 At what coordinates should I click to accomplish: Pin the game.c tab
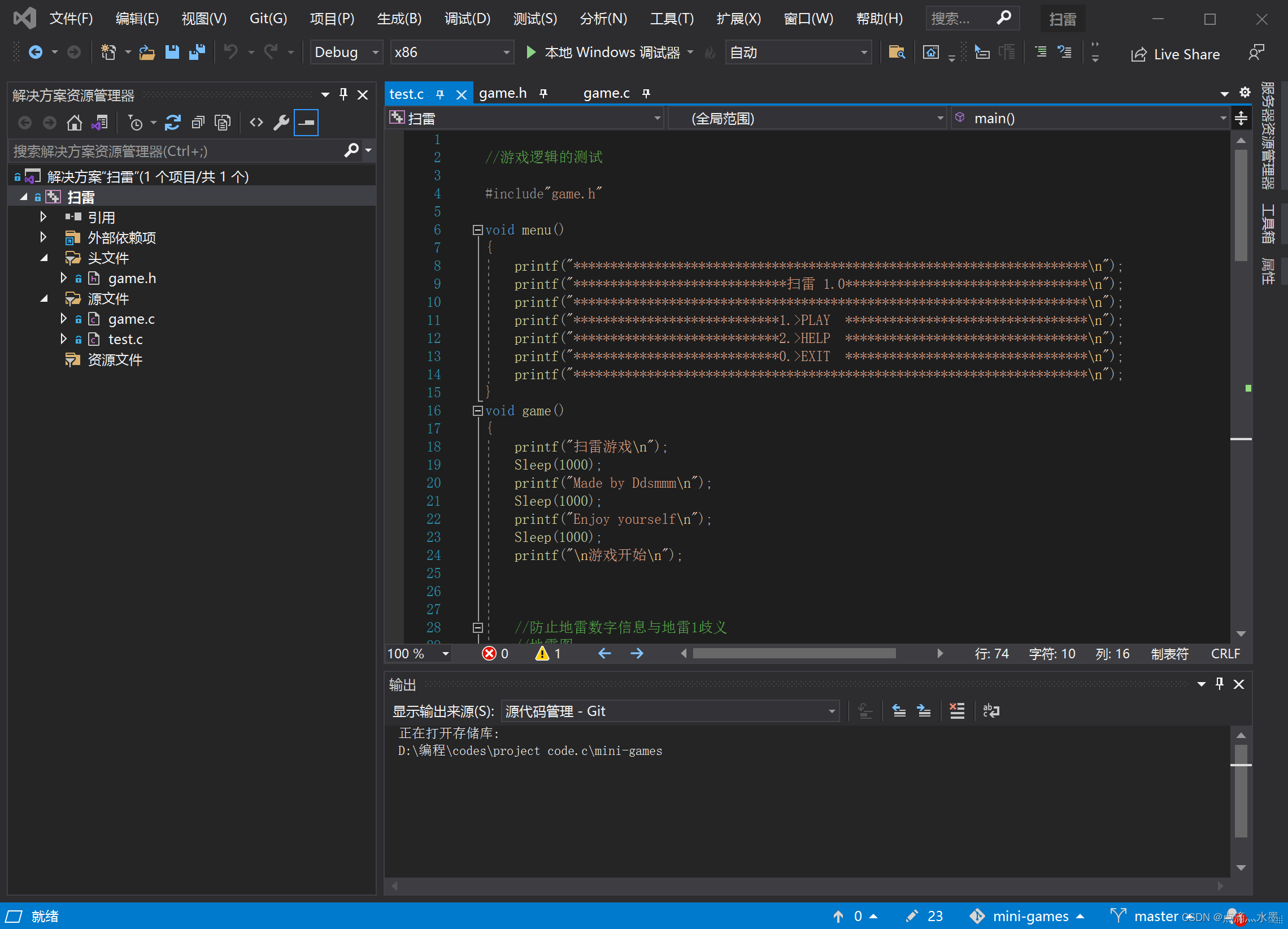646,93
